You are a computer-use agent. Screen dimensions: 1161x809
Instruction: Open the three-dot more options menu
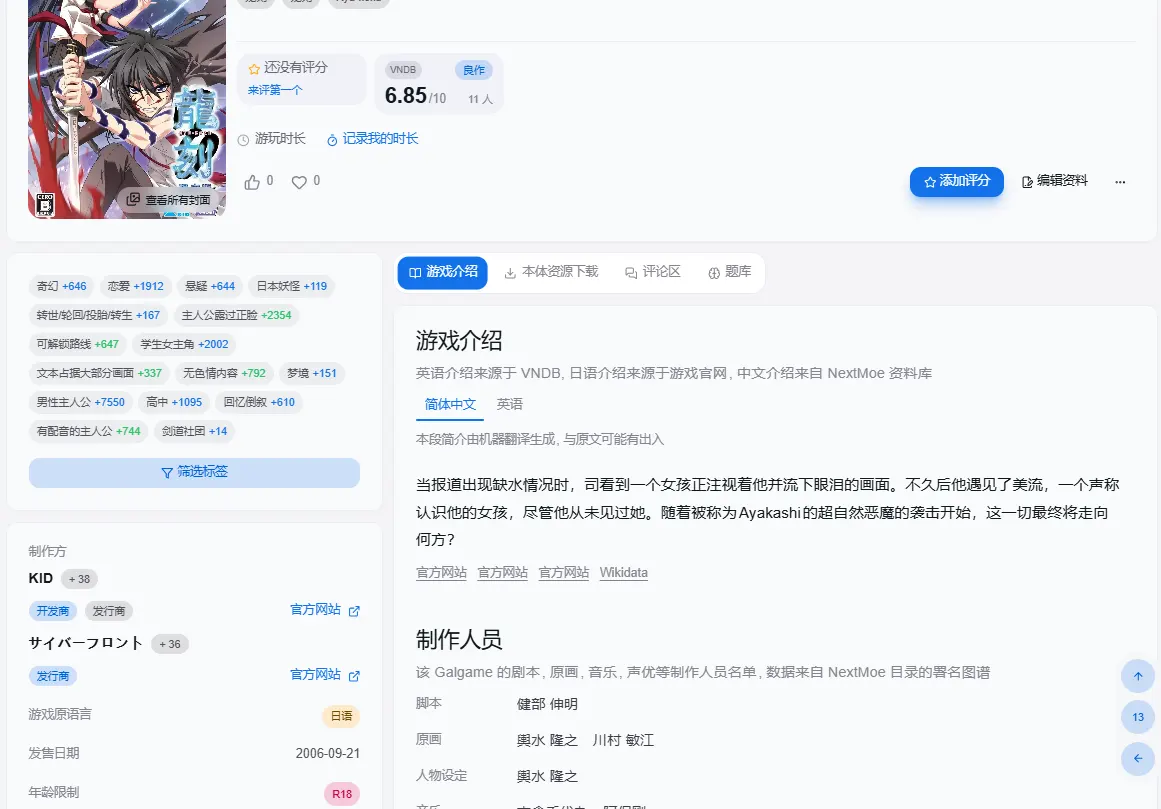(1120, 182)
